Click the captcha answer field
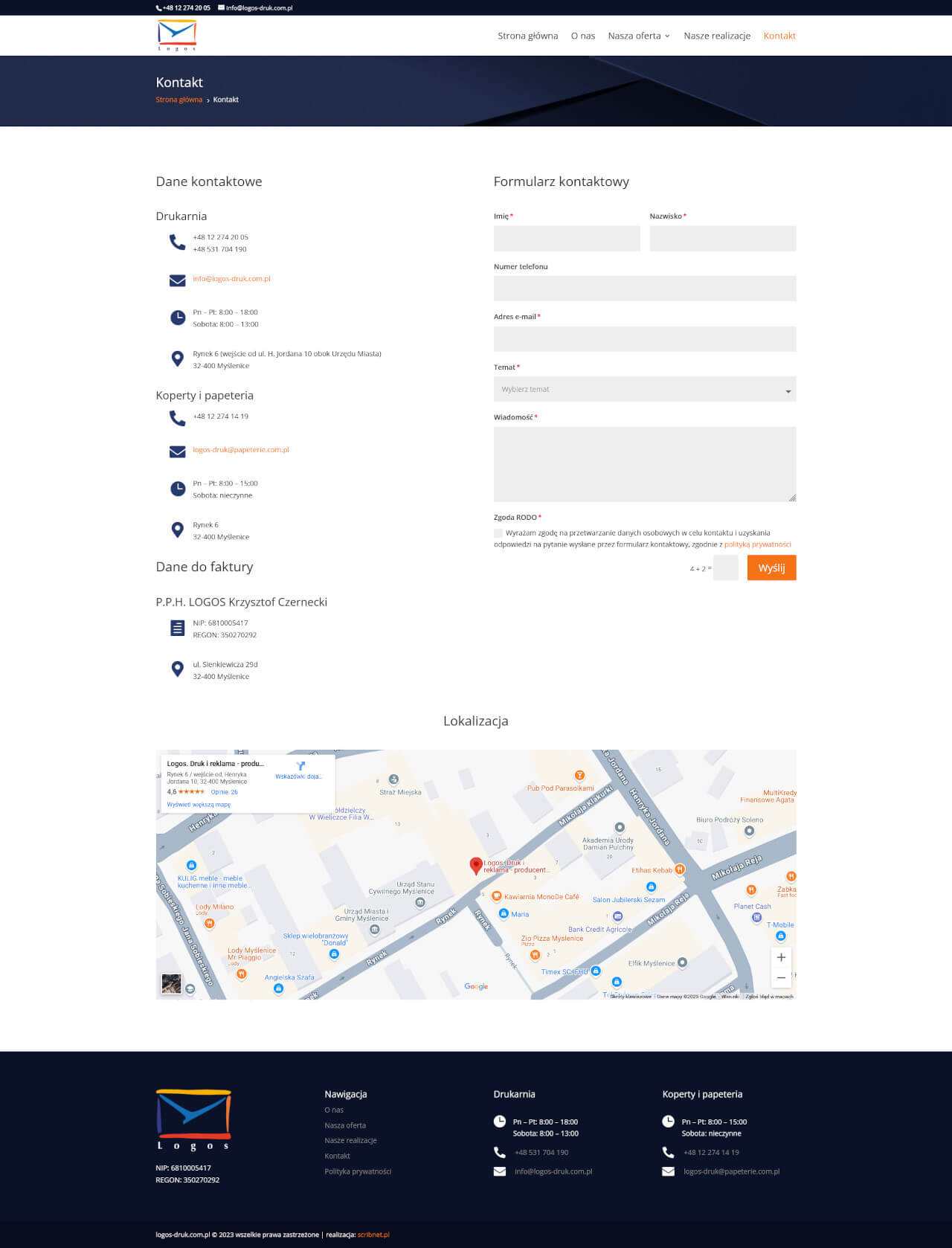952x1248 pixels. (x=725, y=568)
